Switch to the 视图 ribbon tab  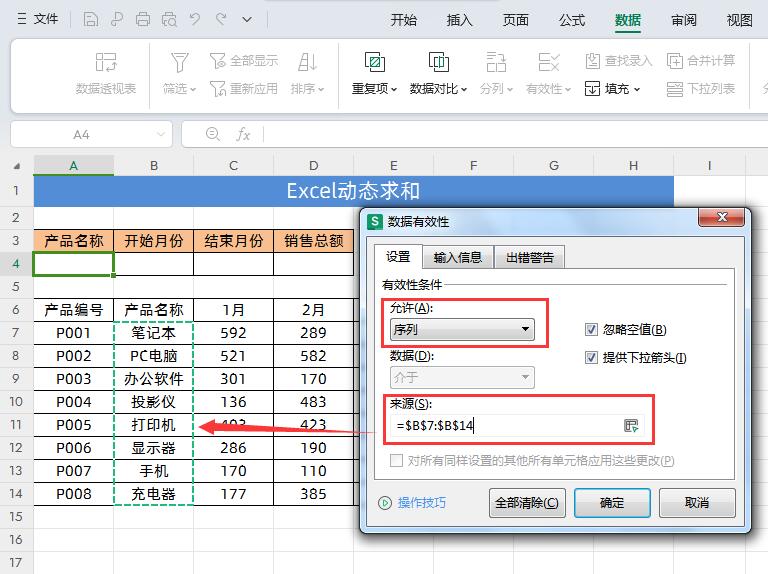(x=740, y=20)
